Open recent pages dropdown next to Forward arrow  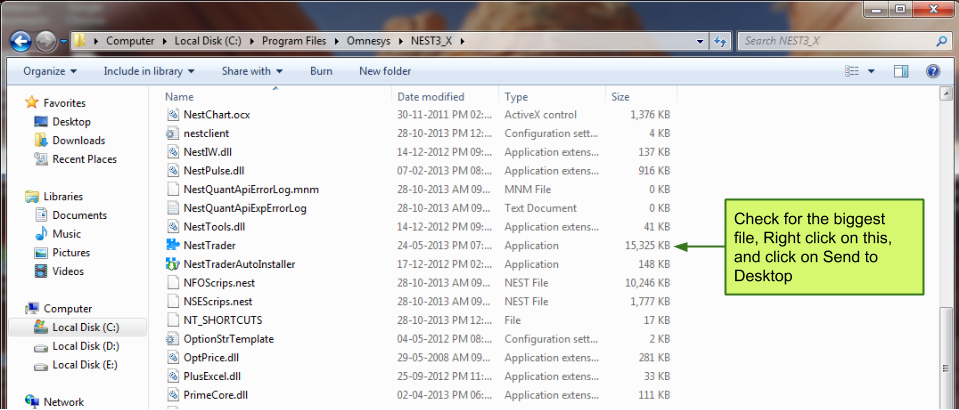[64, 42]
